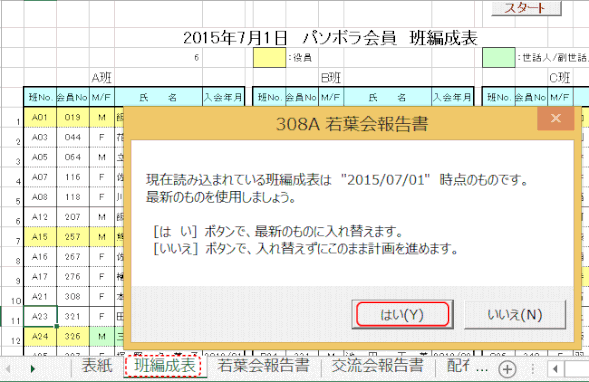Click member number 326 cell
589x382 pixels.
pyautogui.click(x=73, y=336)
